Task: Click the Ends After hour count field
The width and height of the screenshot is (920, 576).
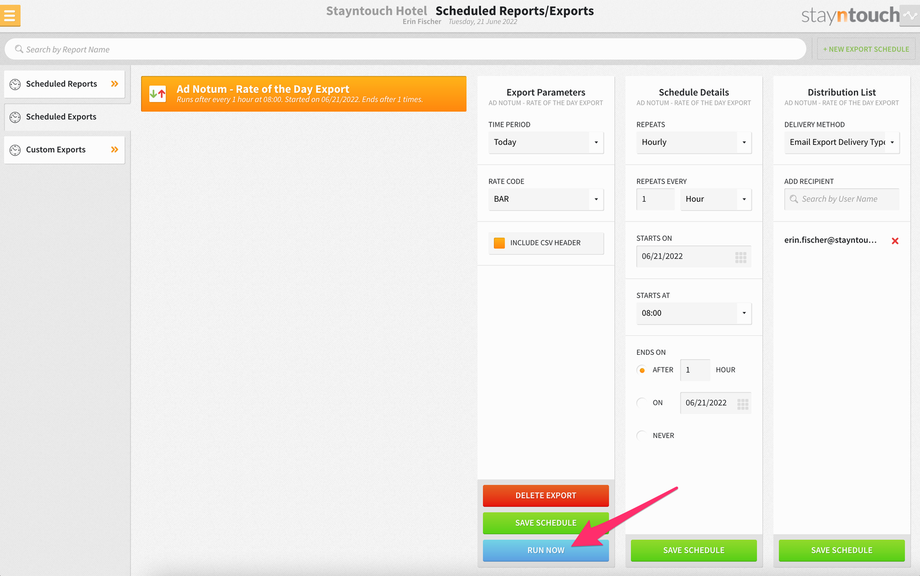Action: tap(695, 370)
